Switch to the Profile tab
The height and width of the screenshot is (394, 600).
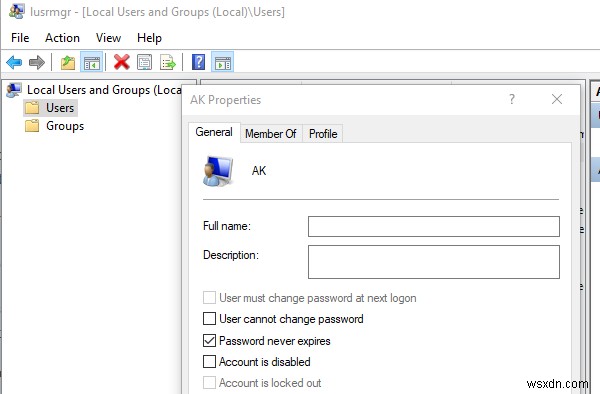[x=323, y=134]
